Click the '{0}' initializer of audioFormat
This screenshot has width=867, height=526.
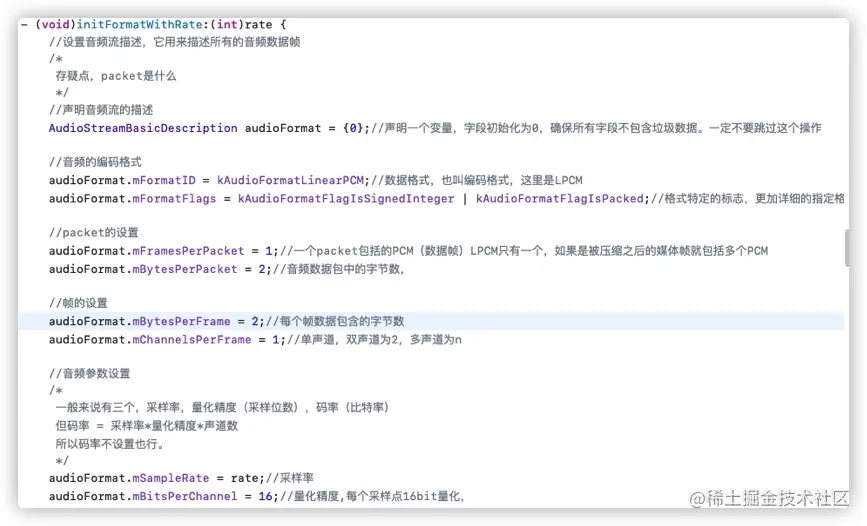(x=353, y=128)
